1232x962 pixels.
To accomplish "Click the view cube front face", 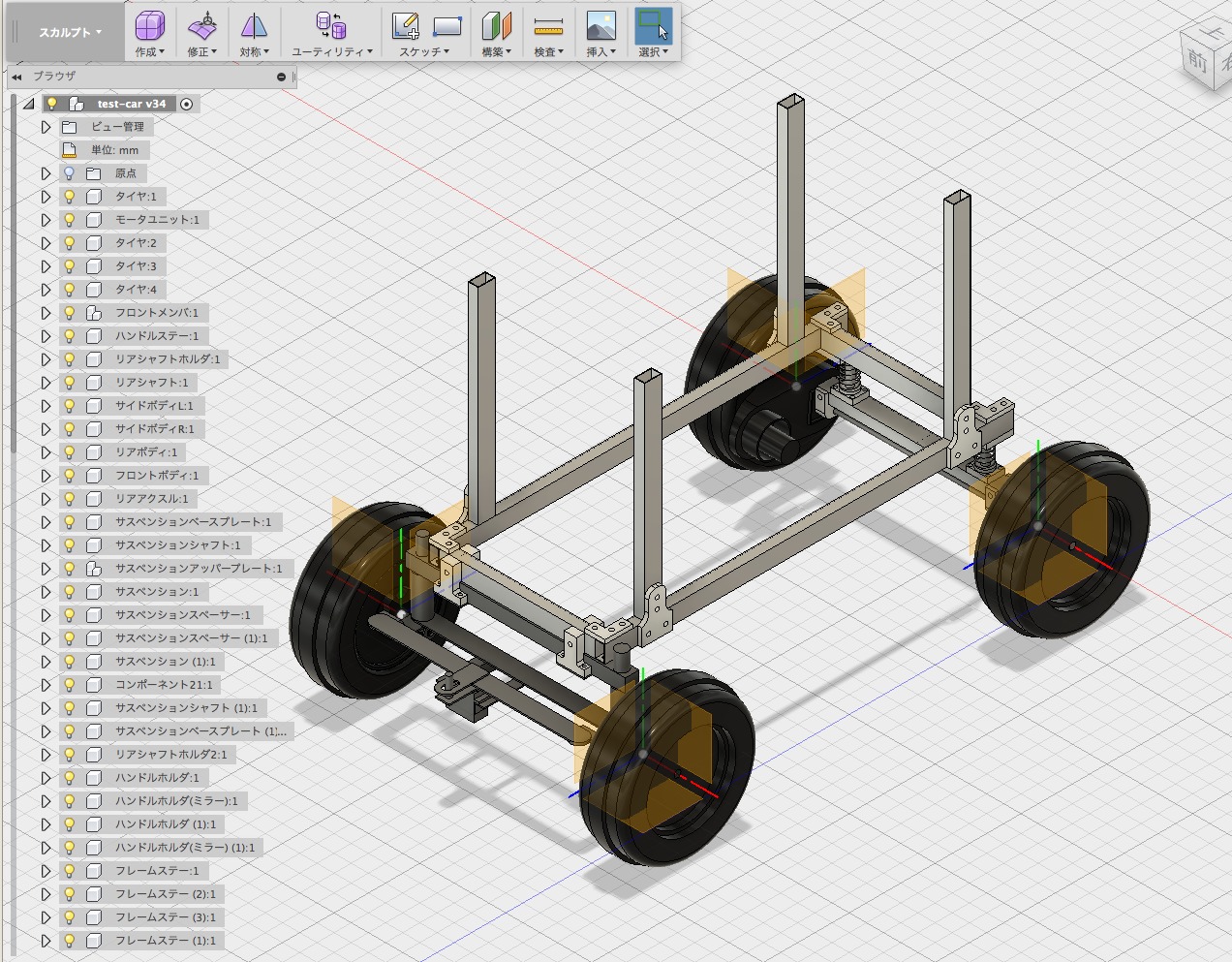I will coord(1198,60).
